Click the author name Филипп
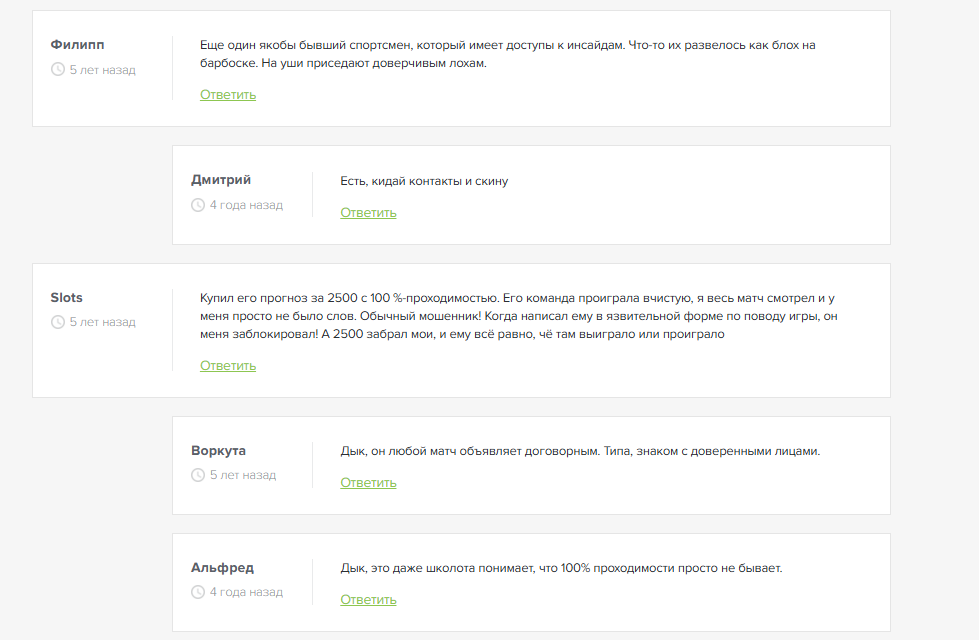Image resolution: width=979 pixels, height=640 pixels. click(77, 45)
